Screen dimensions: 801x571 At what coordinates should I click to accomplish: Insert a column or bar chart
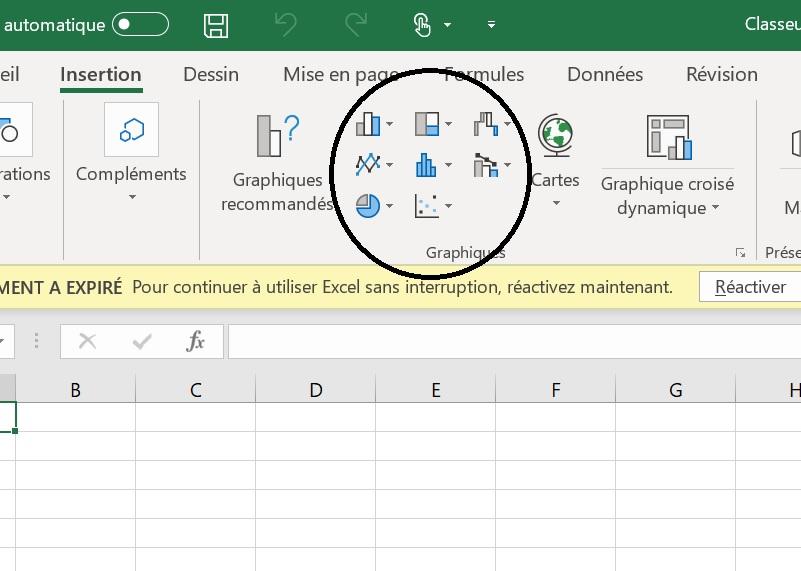tap(368, 124)
